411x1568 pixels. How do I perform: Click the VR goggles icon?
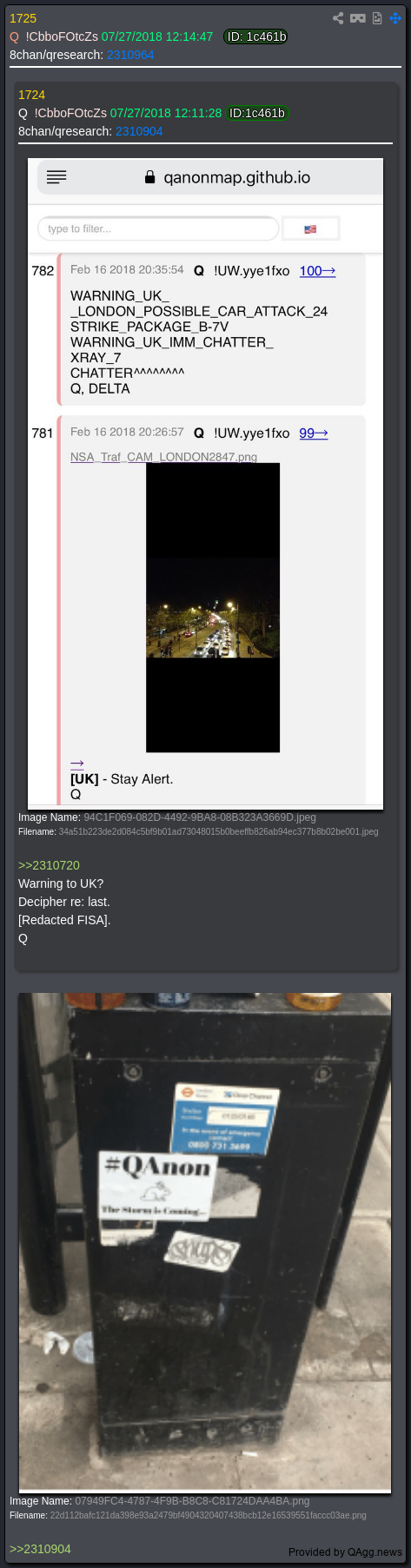tap(357, 18)
